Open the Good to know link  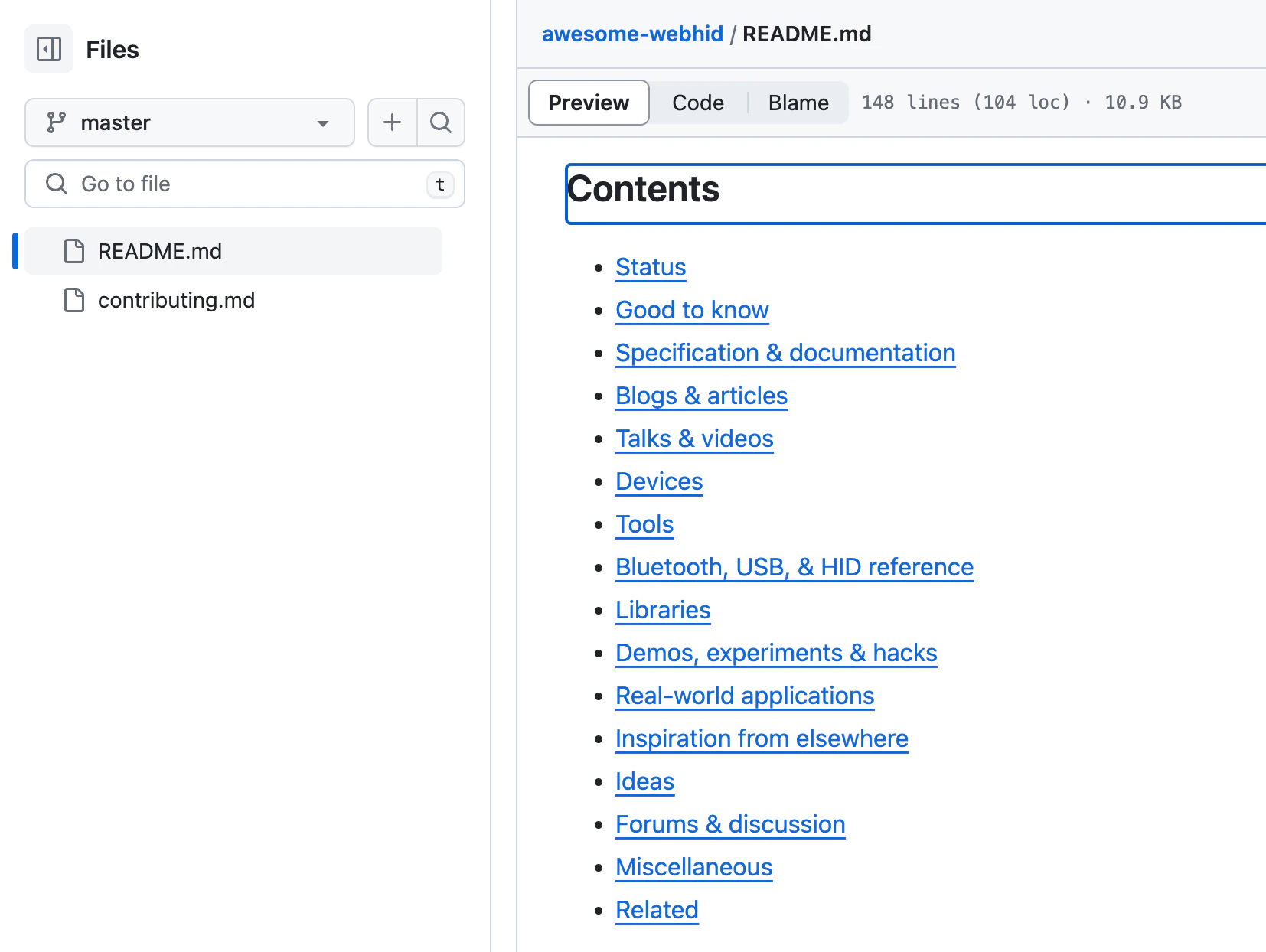(692, 310)
